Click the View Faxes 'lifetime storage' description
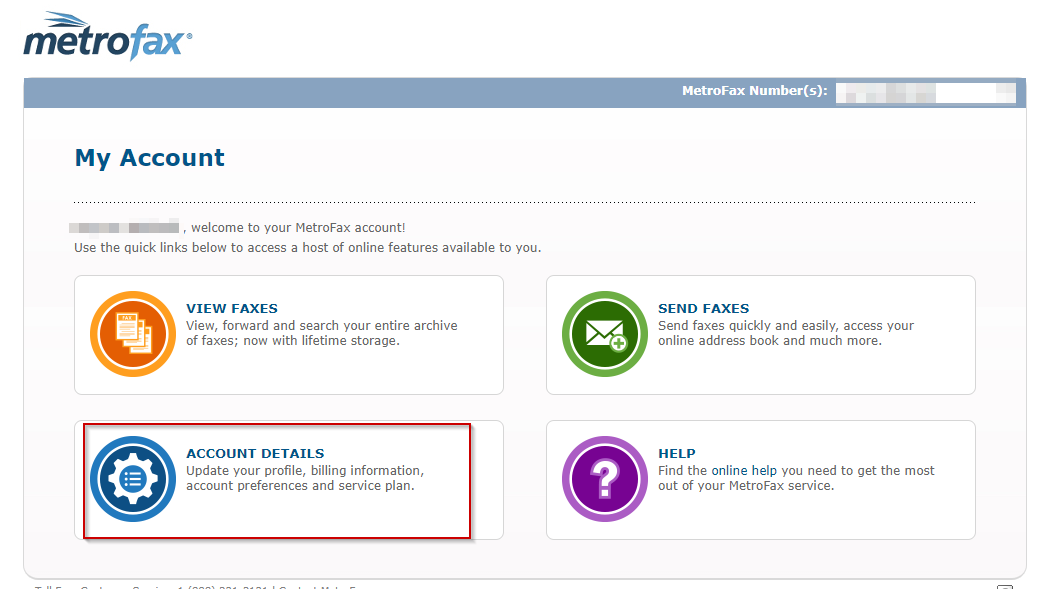Viewport: 1041px width, 589px height. coord(321,333)
